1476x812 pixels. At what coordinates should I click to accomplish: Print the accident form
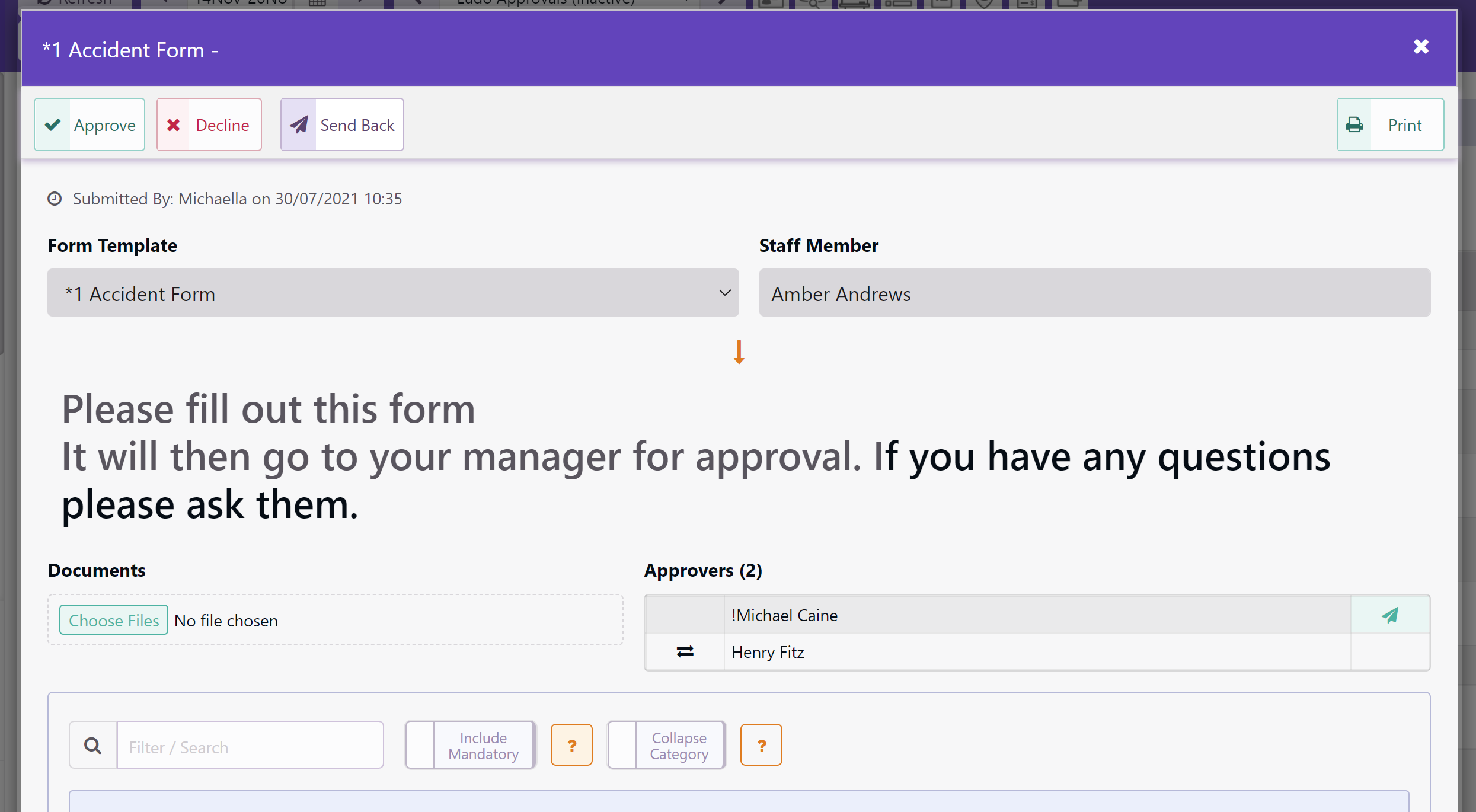(x=1390, y=124)
